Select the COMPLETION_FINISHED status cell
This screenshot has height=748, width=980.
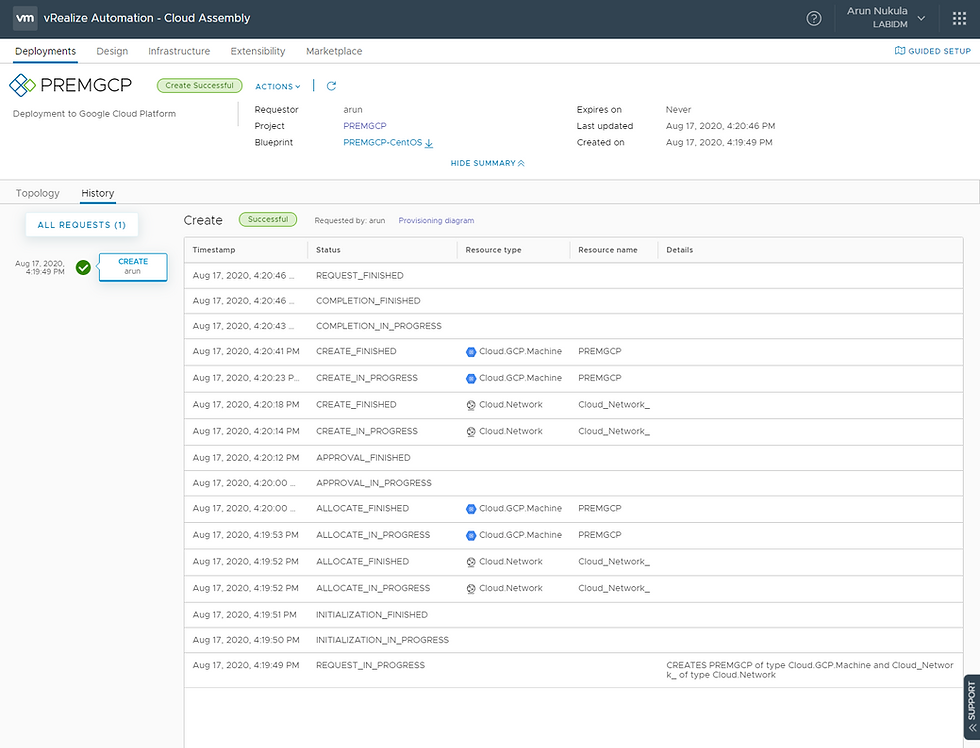tap(368, 301)
